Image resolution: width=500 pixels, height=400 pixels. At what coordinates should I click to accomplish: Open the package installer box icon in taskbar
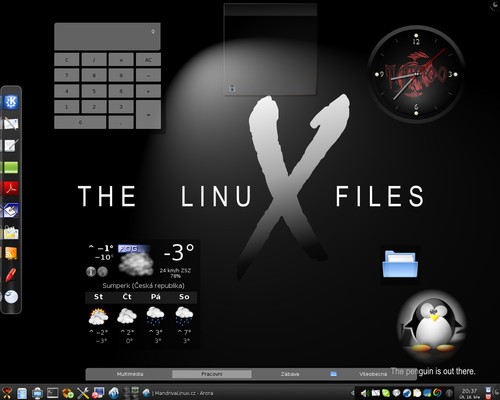68,393
